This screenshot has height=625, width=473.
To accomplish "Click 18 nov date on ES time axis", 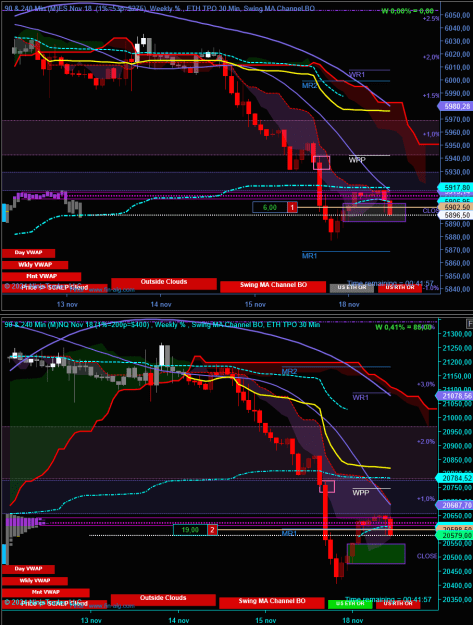I will [349, 305].
